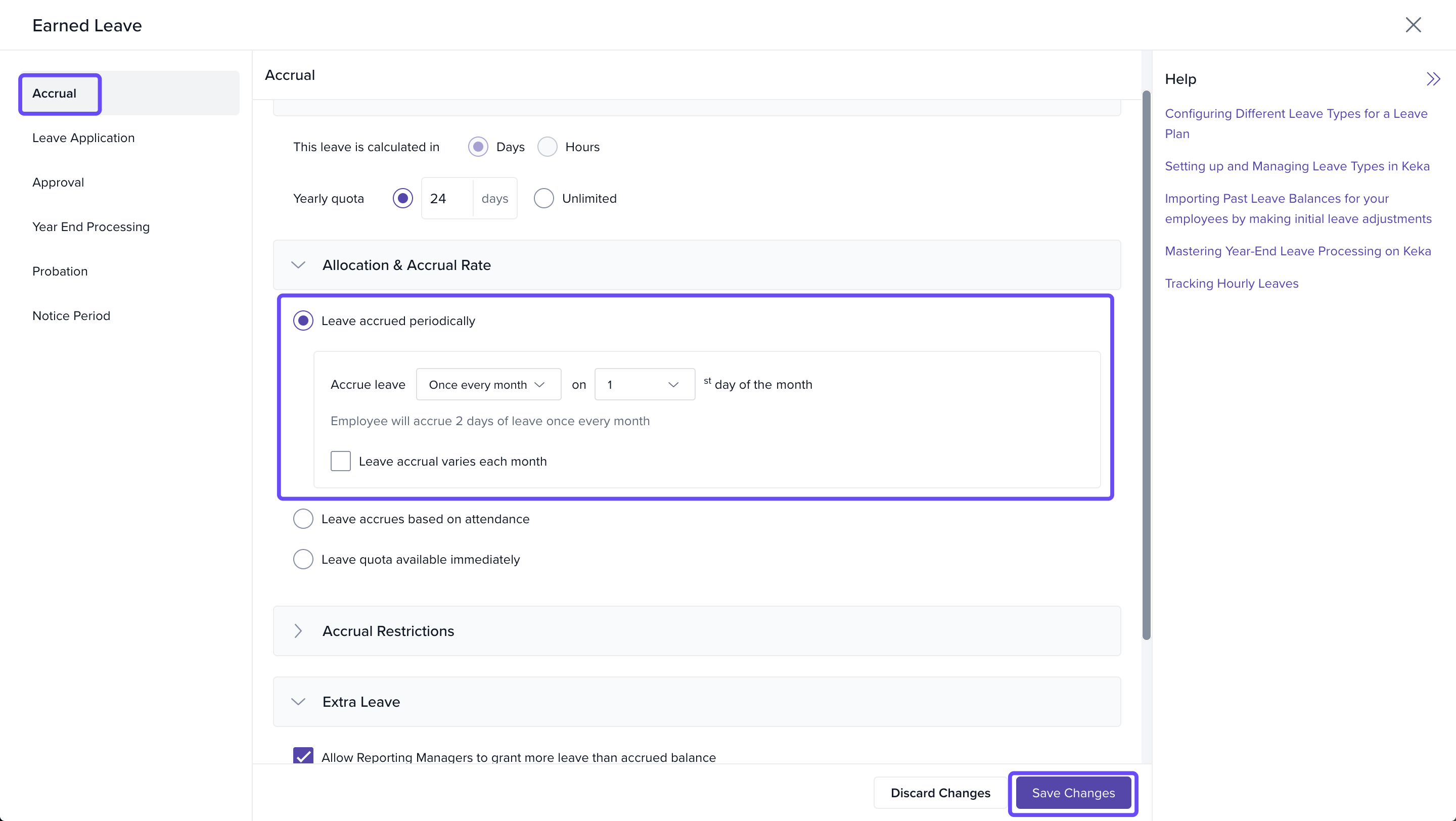Expand the Accrual Restrictions section
Viewport: 1456px width, 821px height.
coord(298,631)
